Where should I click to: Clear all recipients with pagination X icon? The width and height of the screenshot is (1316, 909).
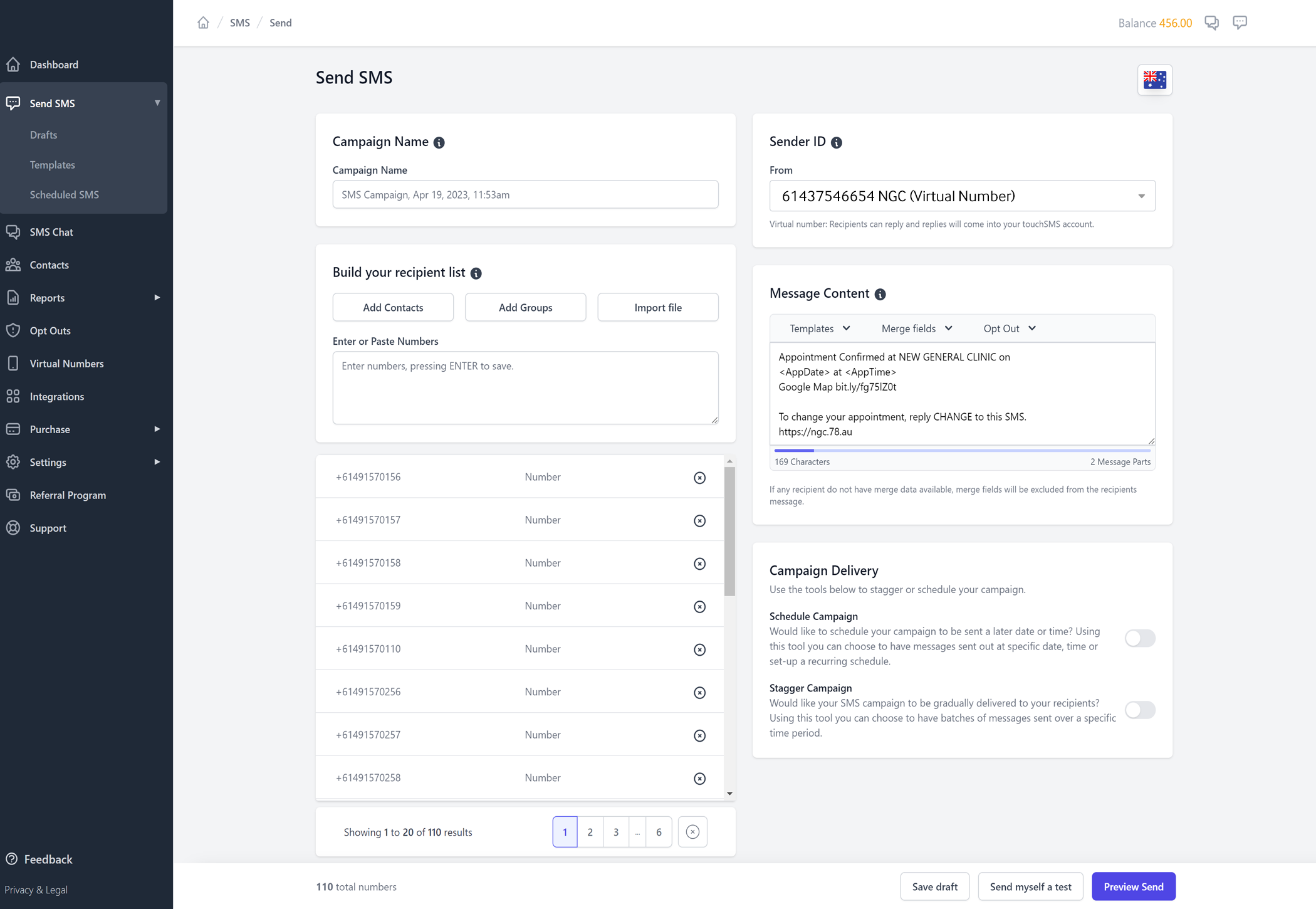tap(692, 832)
